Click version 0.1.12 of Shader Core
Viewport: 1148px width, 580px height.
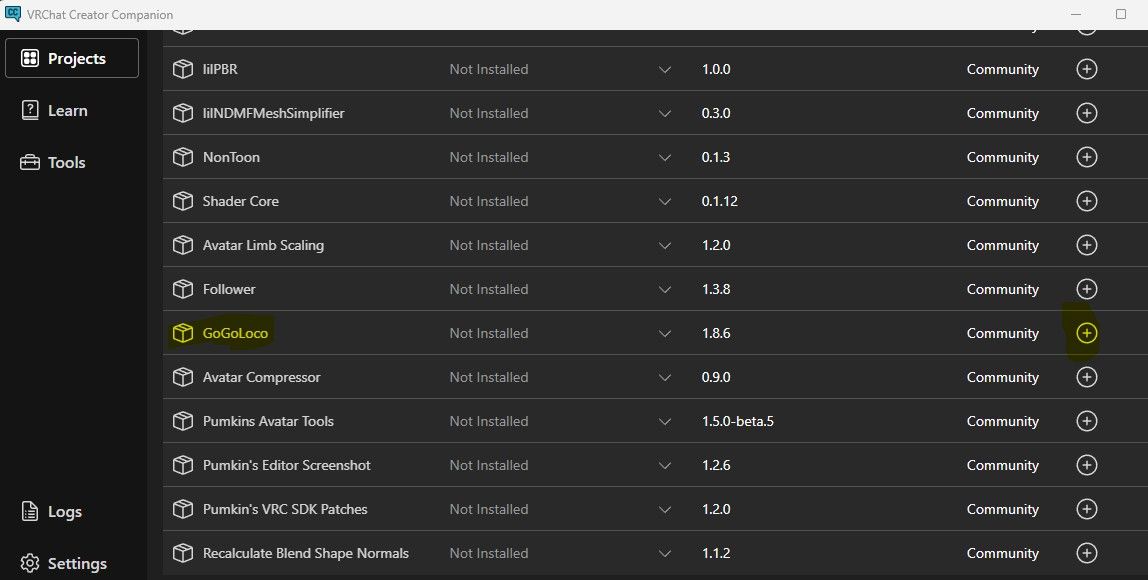[x=719, y=201]
